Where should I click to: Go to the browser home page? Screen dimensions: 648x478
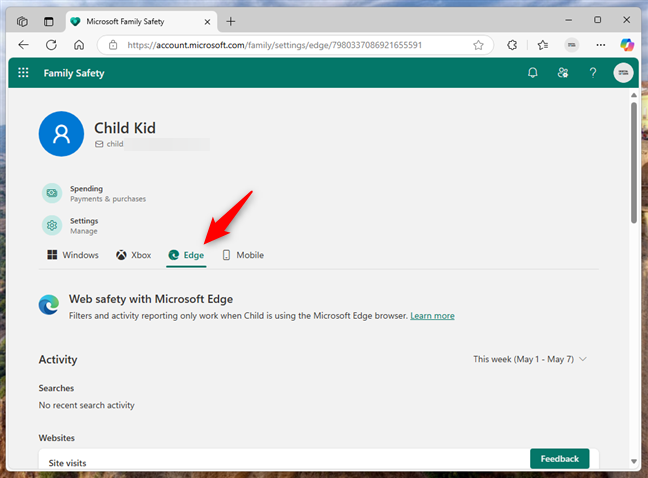(x=79, y=45)
